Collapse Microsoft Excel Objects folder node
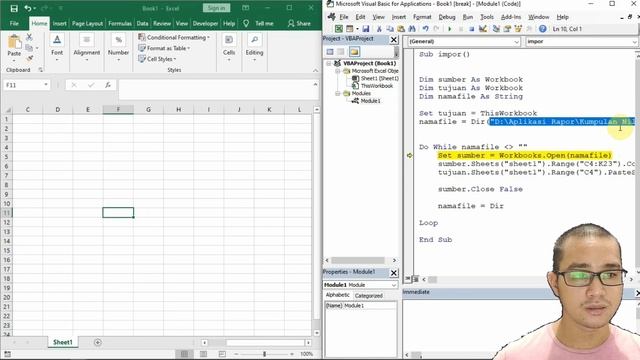Image resolution: width=640 pixels, height=360 pixels. tap(338, 71)
